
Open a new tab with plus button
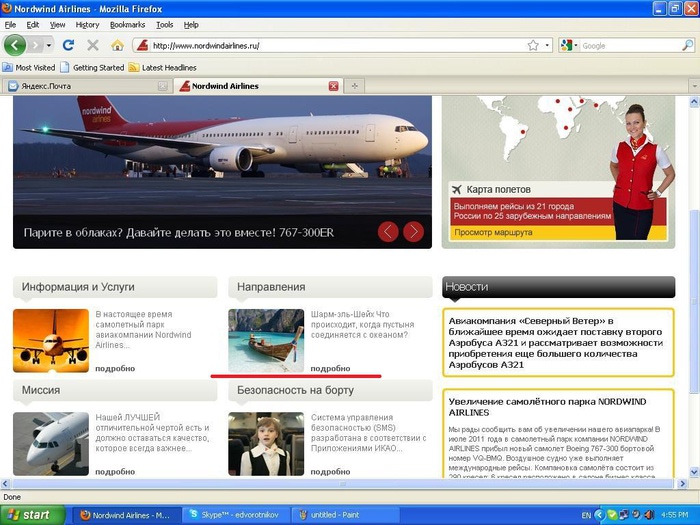point(354,86)
